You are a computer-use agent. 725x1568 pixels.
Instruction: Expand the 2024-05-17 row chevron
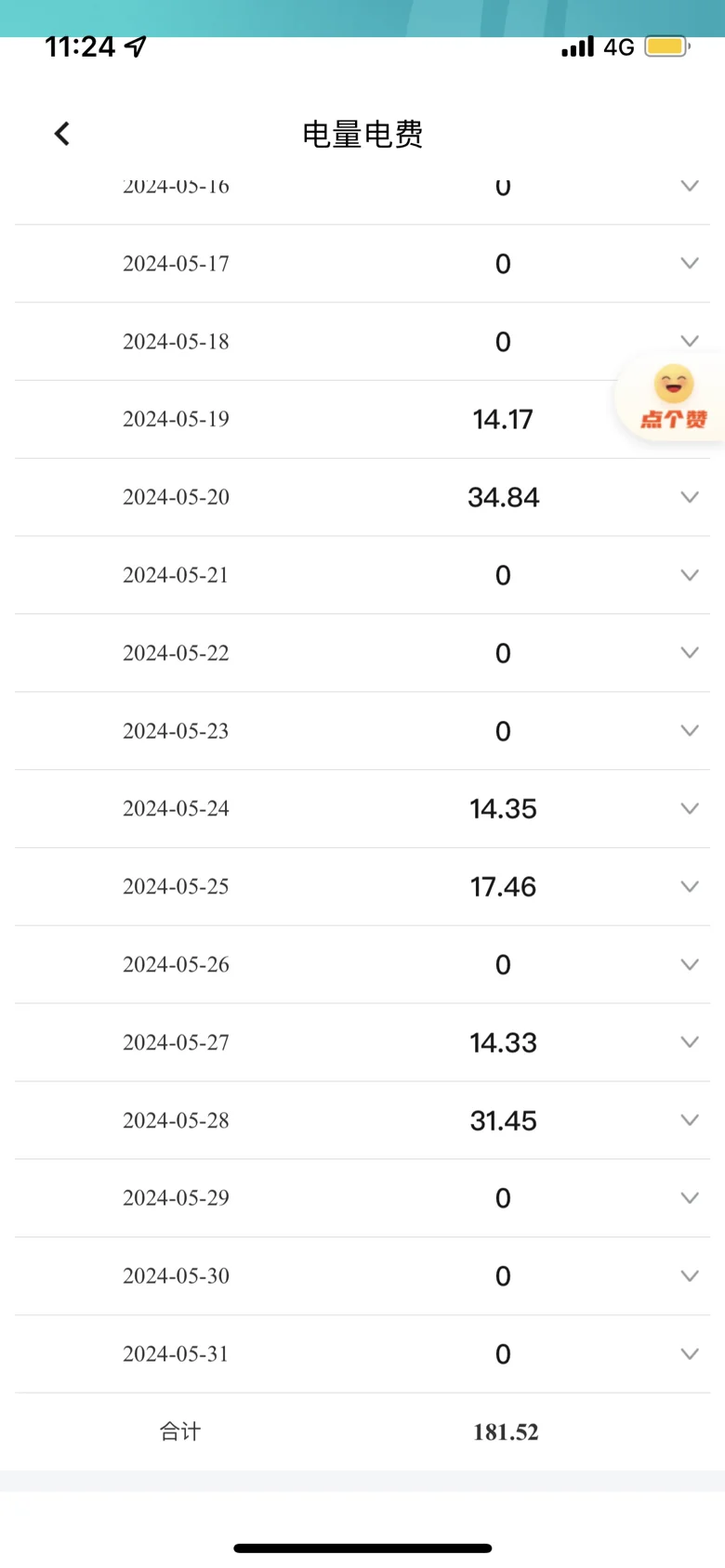[690, 264]
